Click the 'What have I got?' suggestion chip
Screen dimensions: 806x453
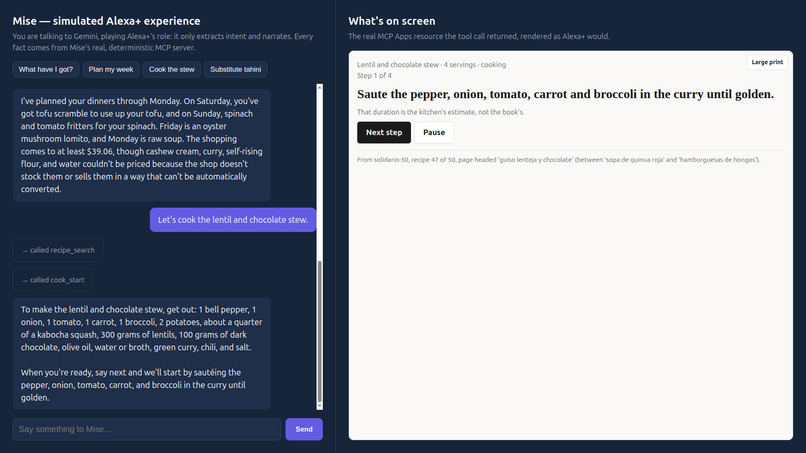pos(46,69)
